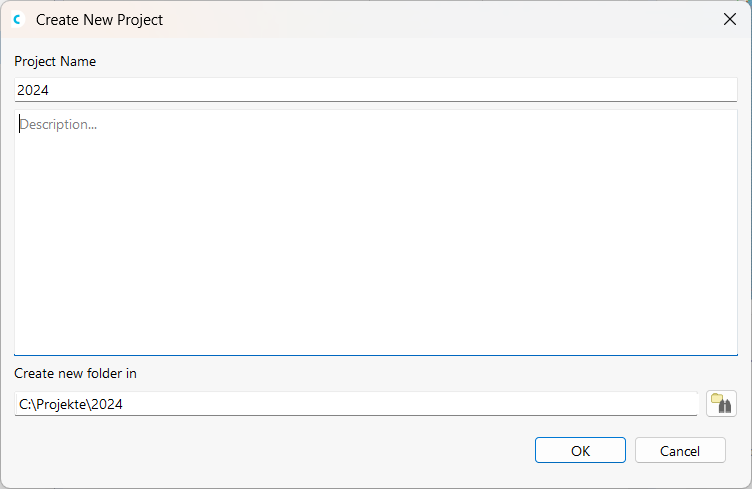Click inside the Description text area
The width and height of the screenshot is (752, 489).
(x=376, y=232)
